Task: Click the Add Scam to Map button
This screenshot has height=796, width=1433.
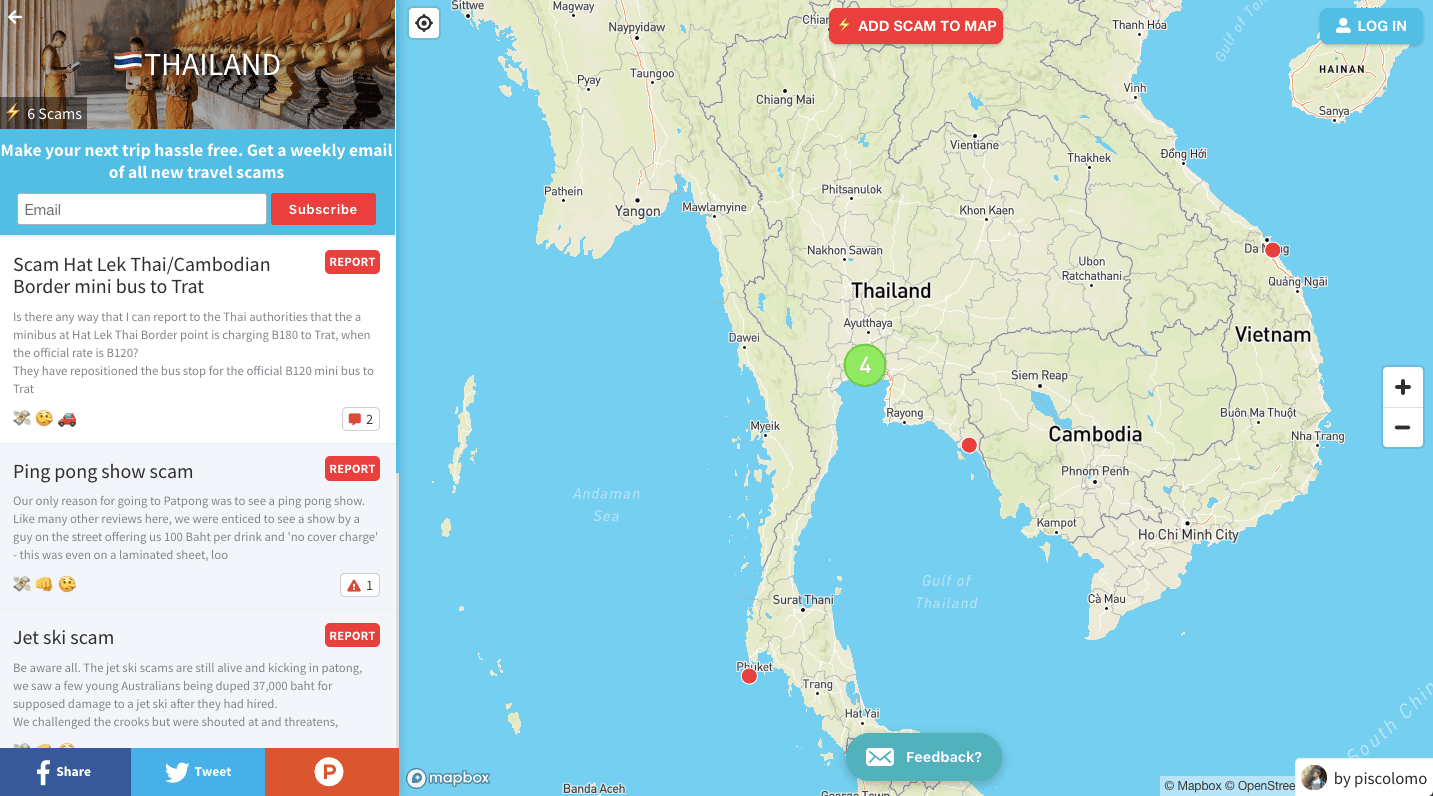Action: coord(916,26)
